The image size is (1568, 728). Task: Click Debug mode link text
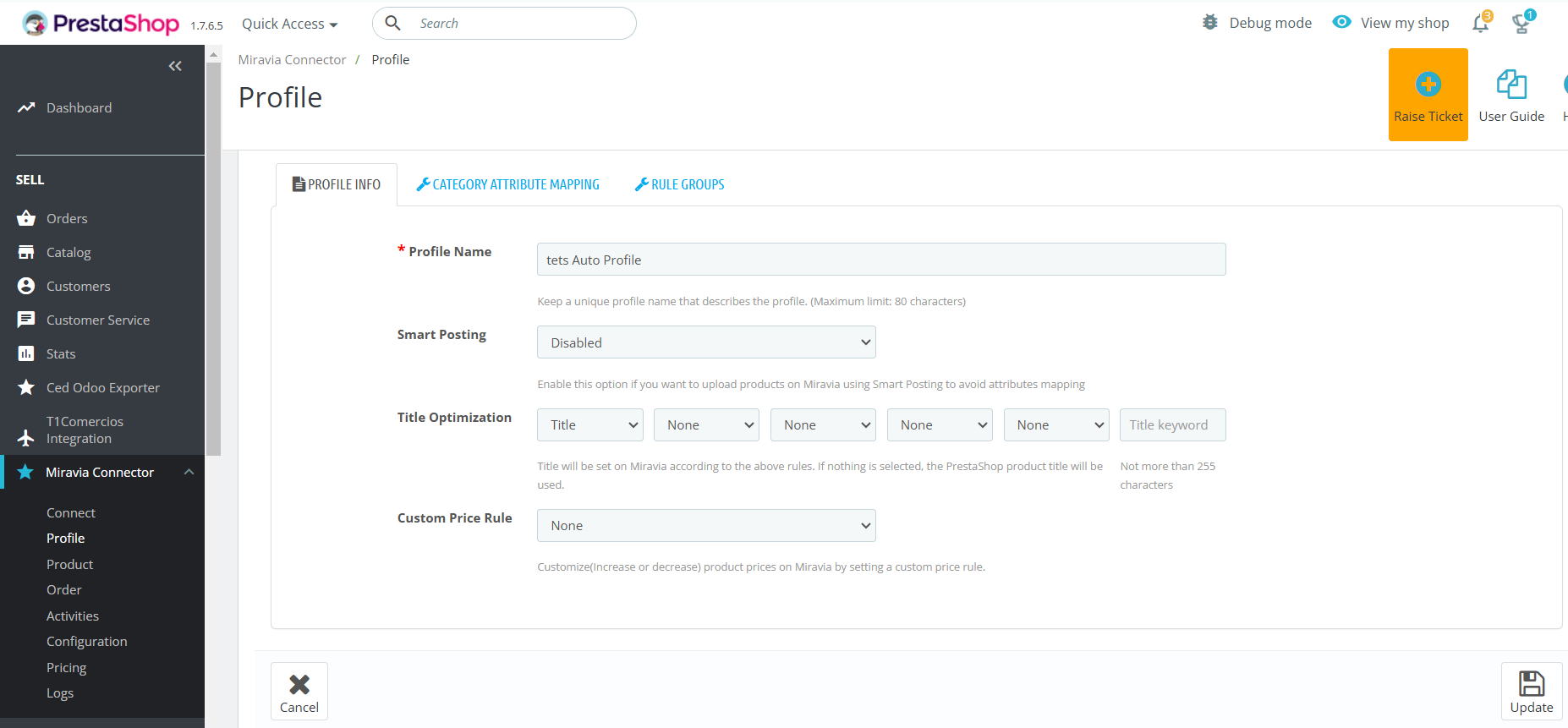point(1270,23)
